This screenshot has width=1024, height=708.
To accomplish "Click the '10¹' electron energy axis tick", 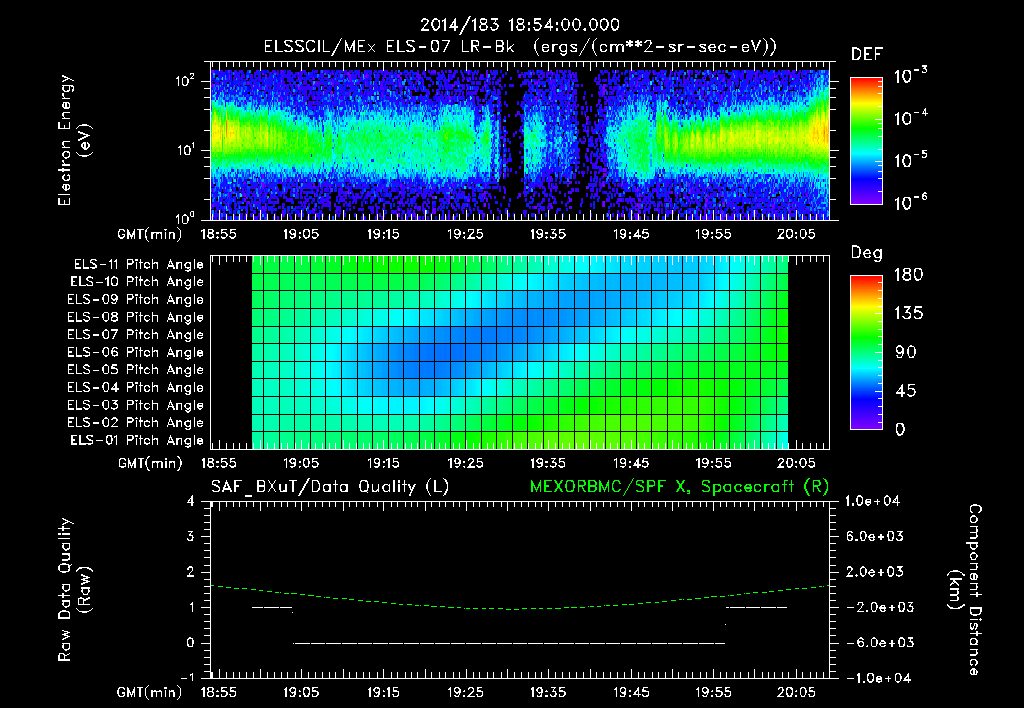I will 185,150.
